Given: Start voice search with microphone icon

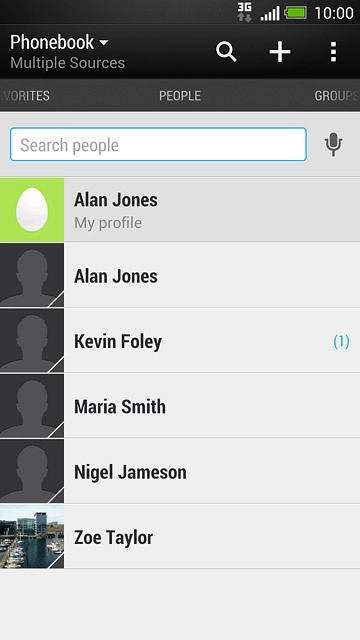Looking at the screenshot, I should coord(333,144).
